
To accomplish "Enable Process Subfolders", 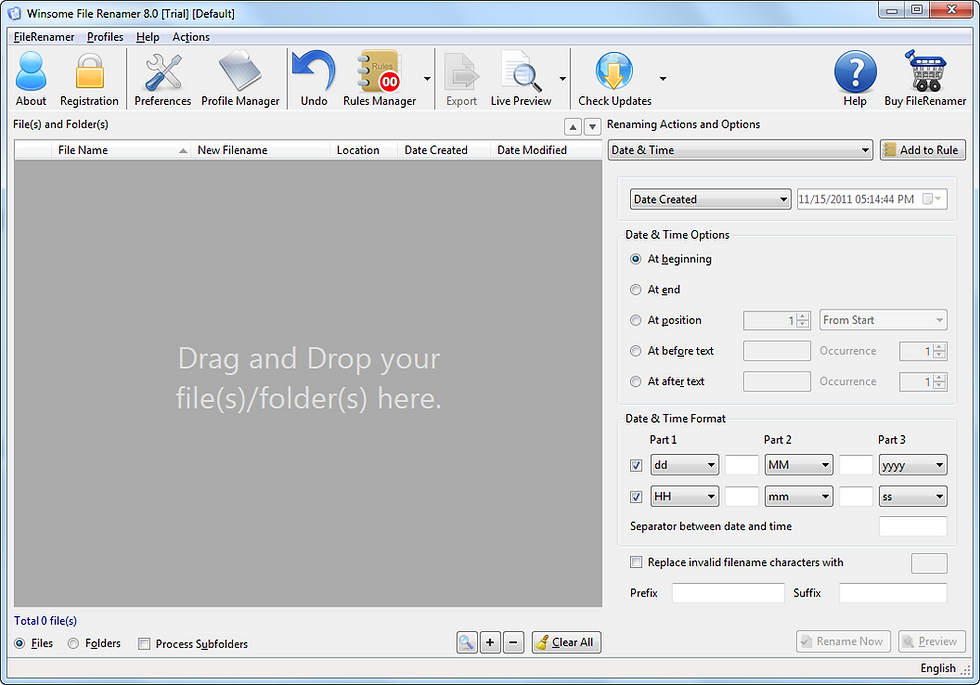I will [144, 644].
